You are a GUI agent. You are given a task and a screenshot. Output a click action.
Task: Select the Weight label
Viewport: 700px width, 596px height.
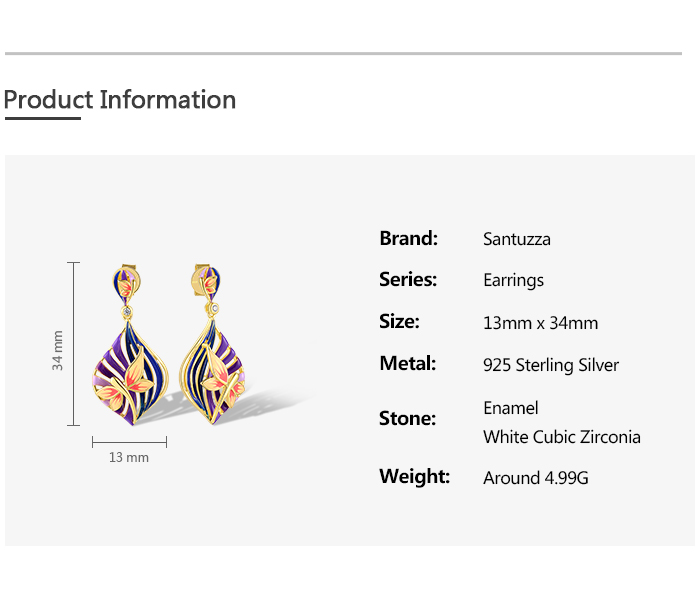tap(414, 476)
